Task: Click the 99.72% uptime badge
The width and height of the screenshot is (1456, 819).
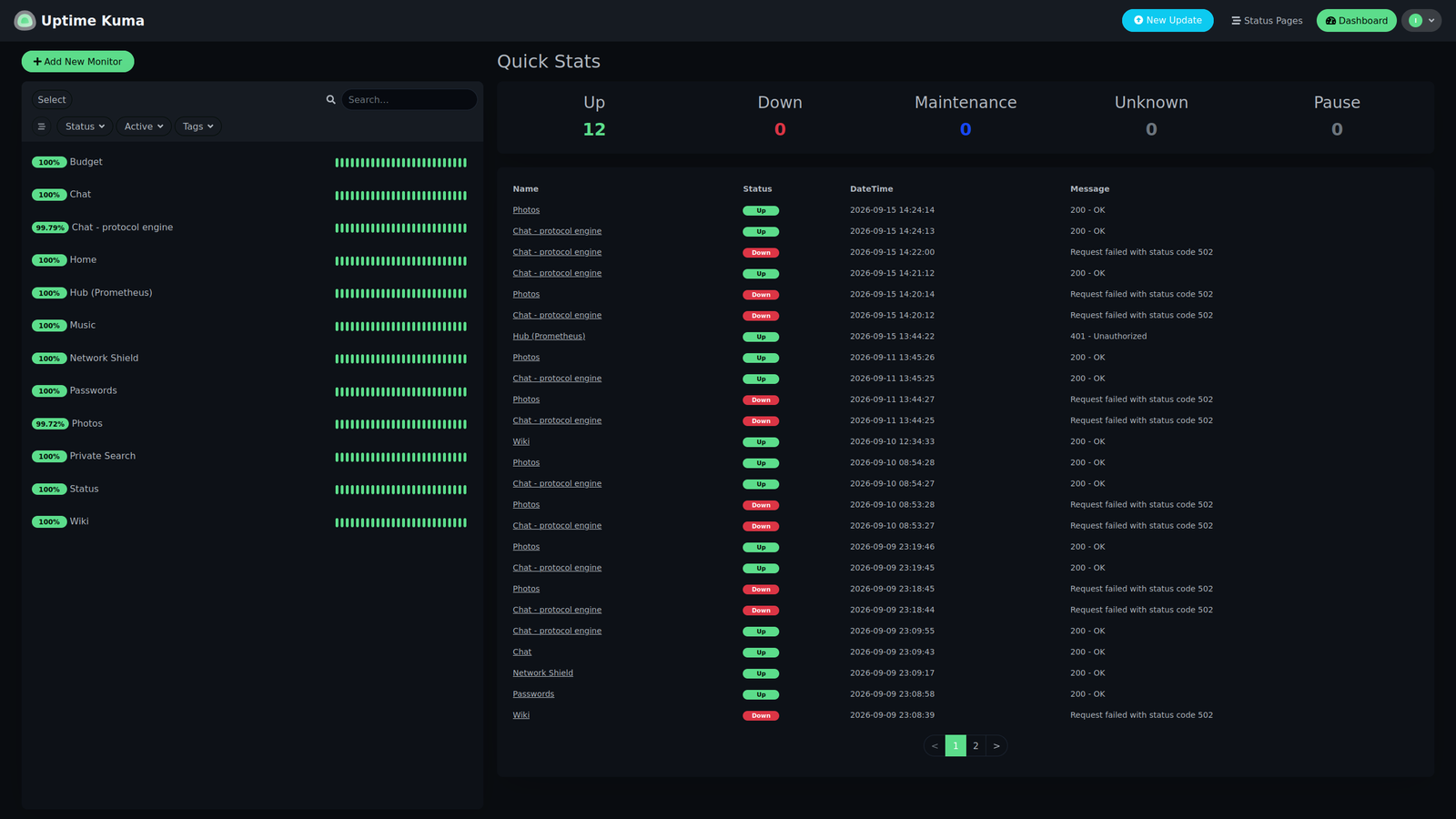Action: coord(50,424)
